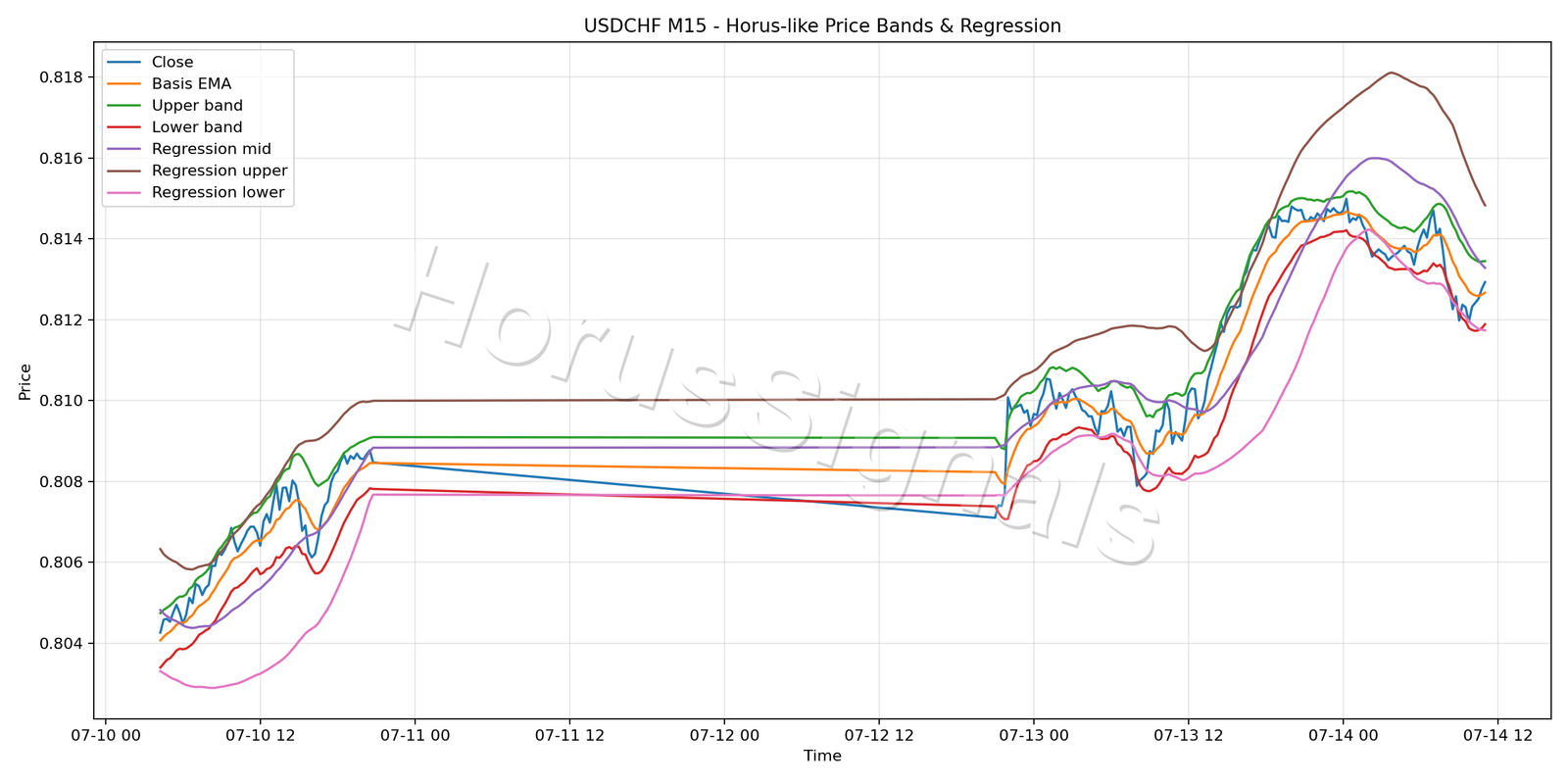
Task: Click the 07-13 00 x-axis tick label
Action: (1034, 735)
